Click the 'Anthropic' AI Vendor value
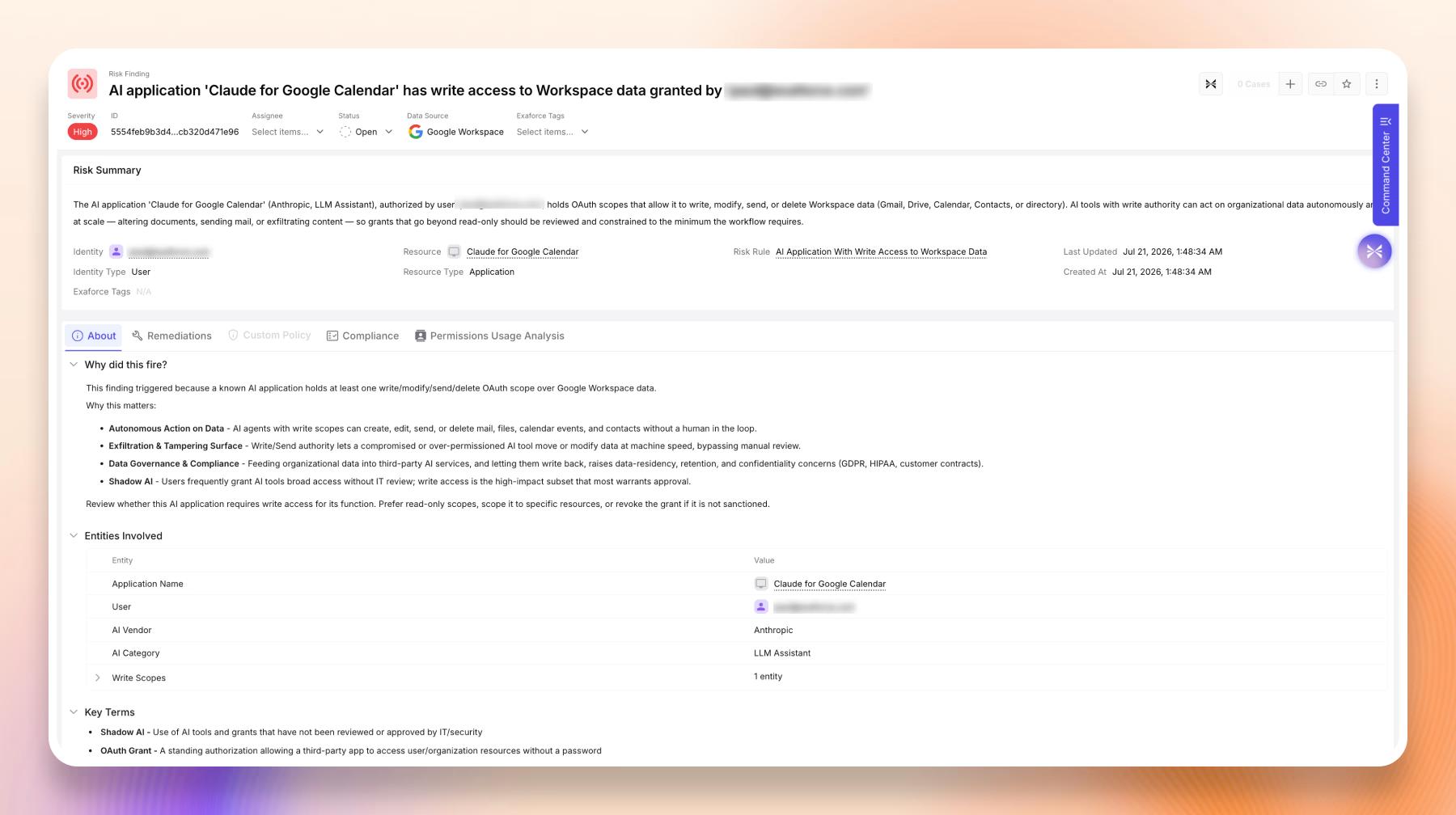 (773, 630)
